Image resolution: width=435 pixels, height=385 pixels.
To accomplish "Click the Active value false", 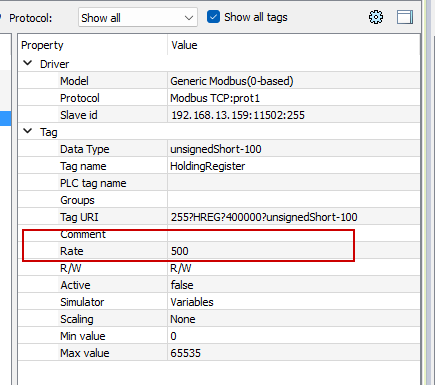I will [x=182, y=285].
